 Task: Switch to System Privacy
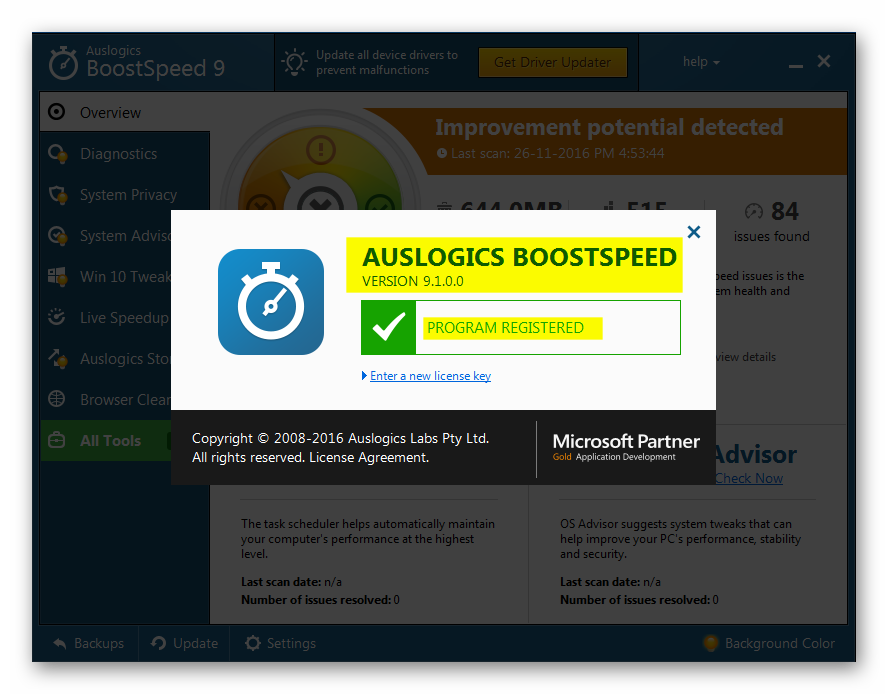(125, 194)
